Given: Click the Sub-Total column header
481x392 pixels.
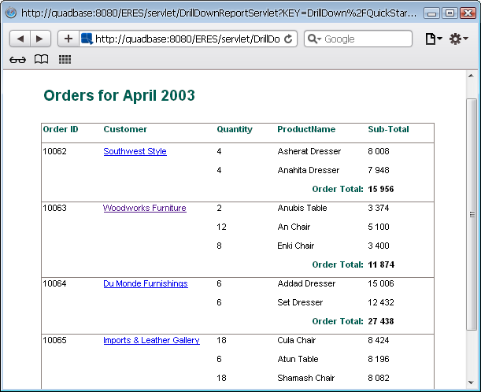Looking at the screenshot, I should [388, 129].
